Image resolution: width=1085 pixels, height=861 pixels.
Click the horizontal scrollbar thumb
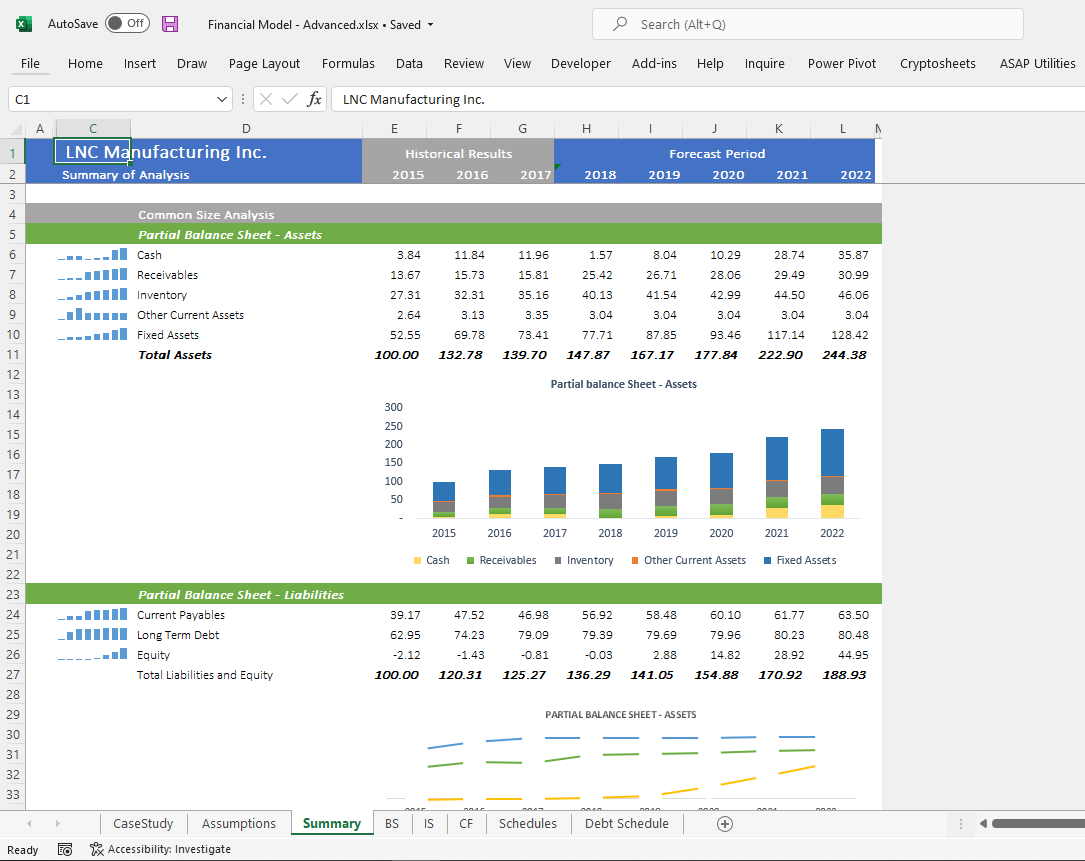coord(1038,824)
